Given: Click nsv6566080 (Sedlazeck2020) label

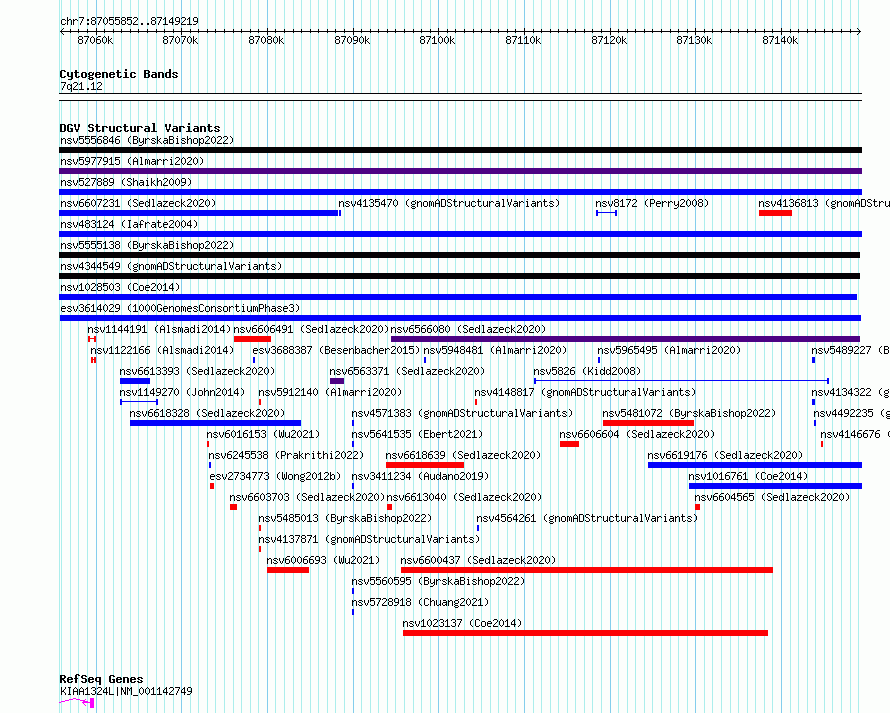Looking at the screenshot, I should point(468,329).
